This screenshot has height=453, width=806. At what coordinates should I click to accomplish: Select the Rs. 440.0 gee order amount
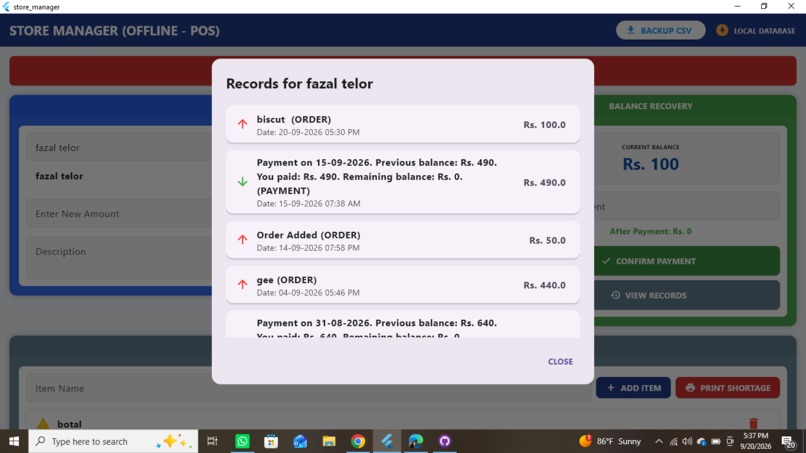pos(544,285)
